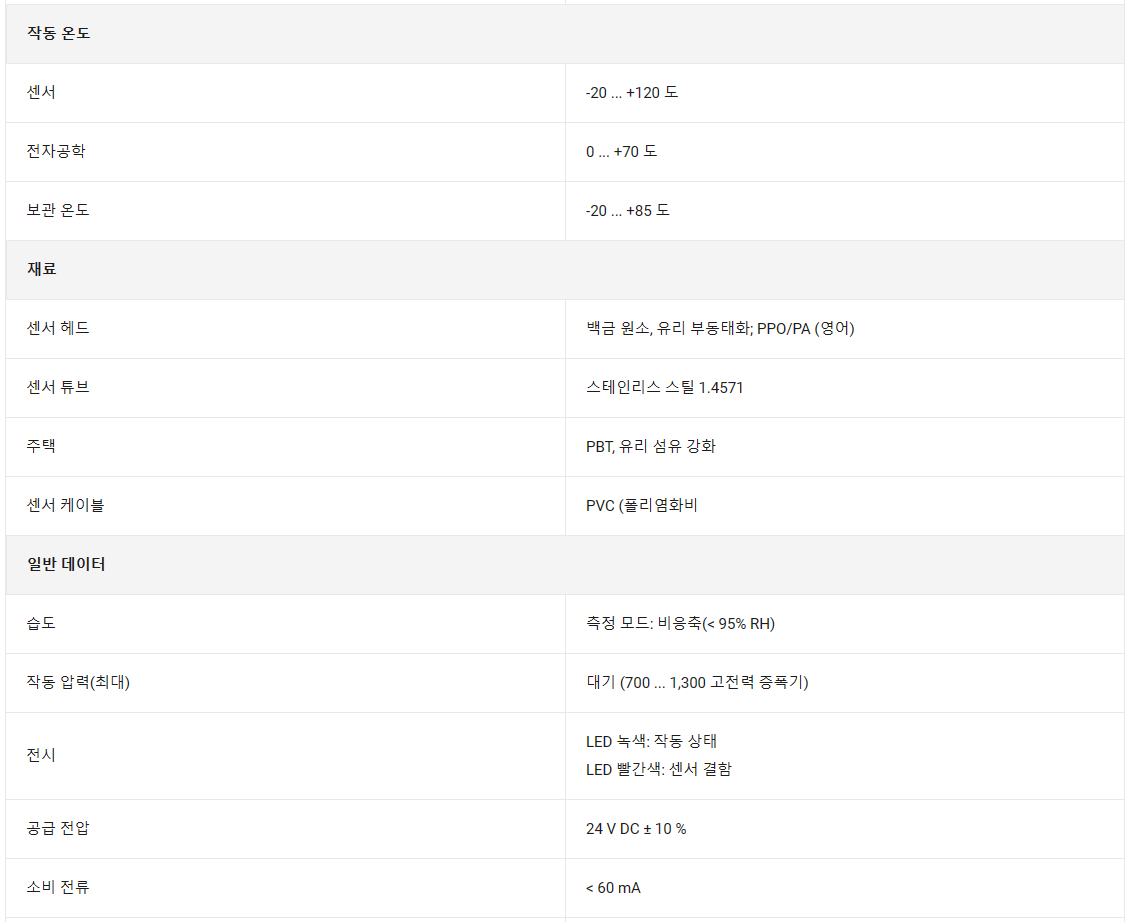This screenshot has height=922, width=1130.
Task: Click the PVC (폴리염화비 value
Action: (641, 505)
